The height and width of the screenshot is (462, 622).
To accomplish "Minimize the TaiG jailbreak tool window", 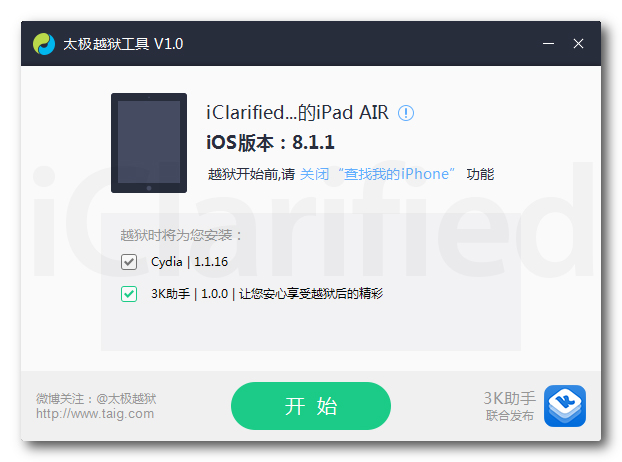I will coord(548,44).
